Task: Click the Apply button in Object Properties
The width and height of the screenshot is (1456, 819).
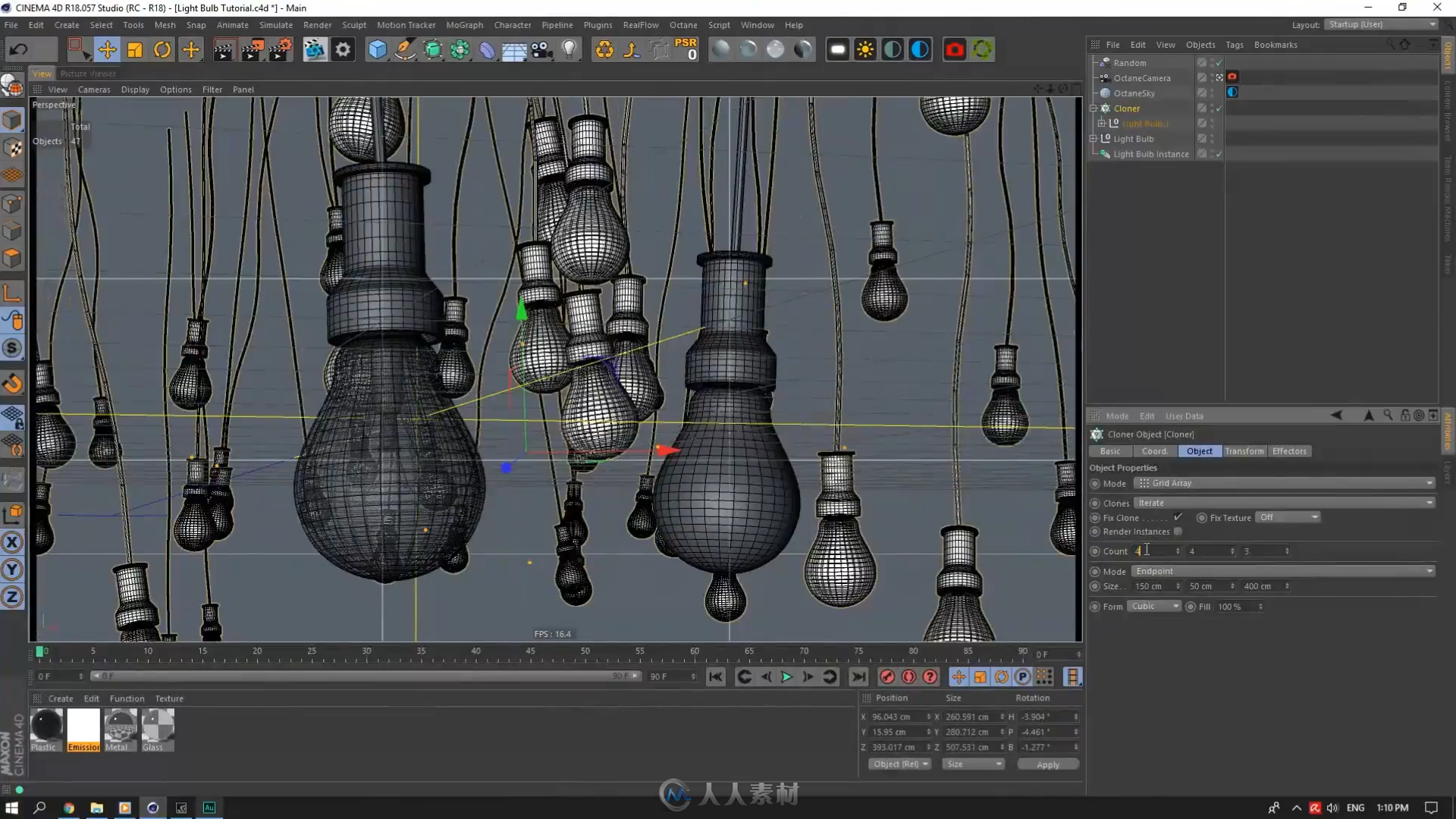Action: click(1046, 763)
